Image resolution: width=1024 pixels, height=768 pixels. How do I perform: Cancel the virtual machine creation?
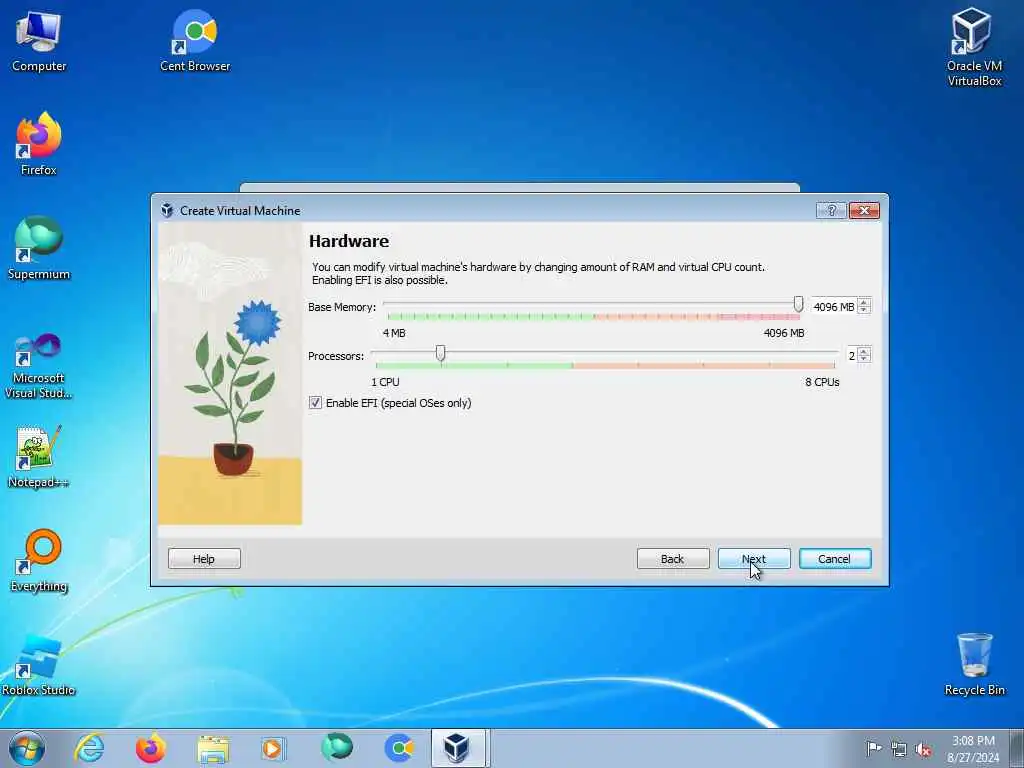[835, 559]
